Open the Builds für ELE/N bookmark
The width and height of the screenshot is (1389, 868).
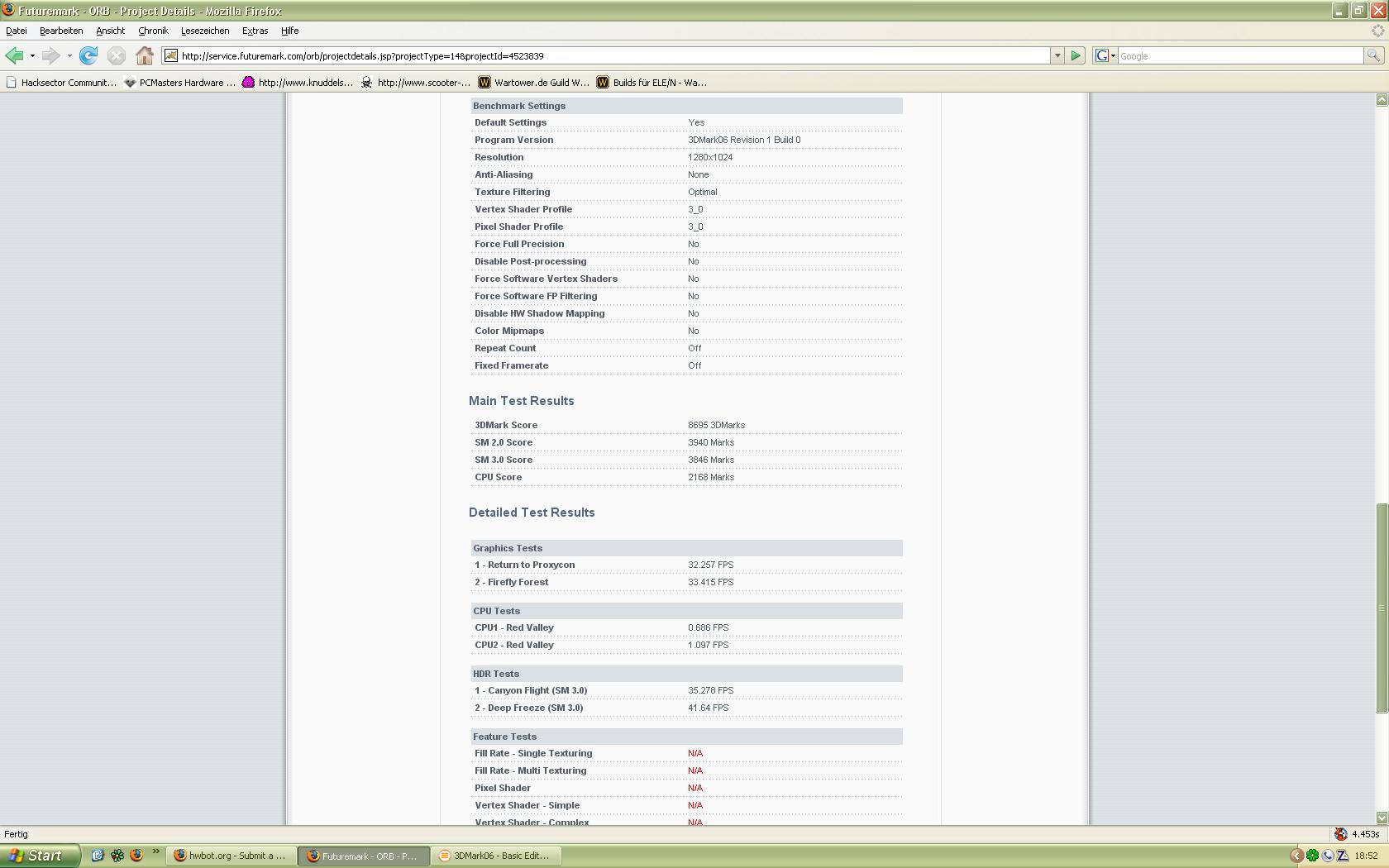(x=652, y=83)
